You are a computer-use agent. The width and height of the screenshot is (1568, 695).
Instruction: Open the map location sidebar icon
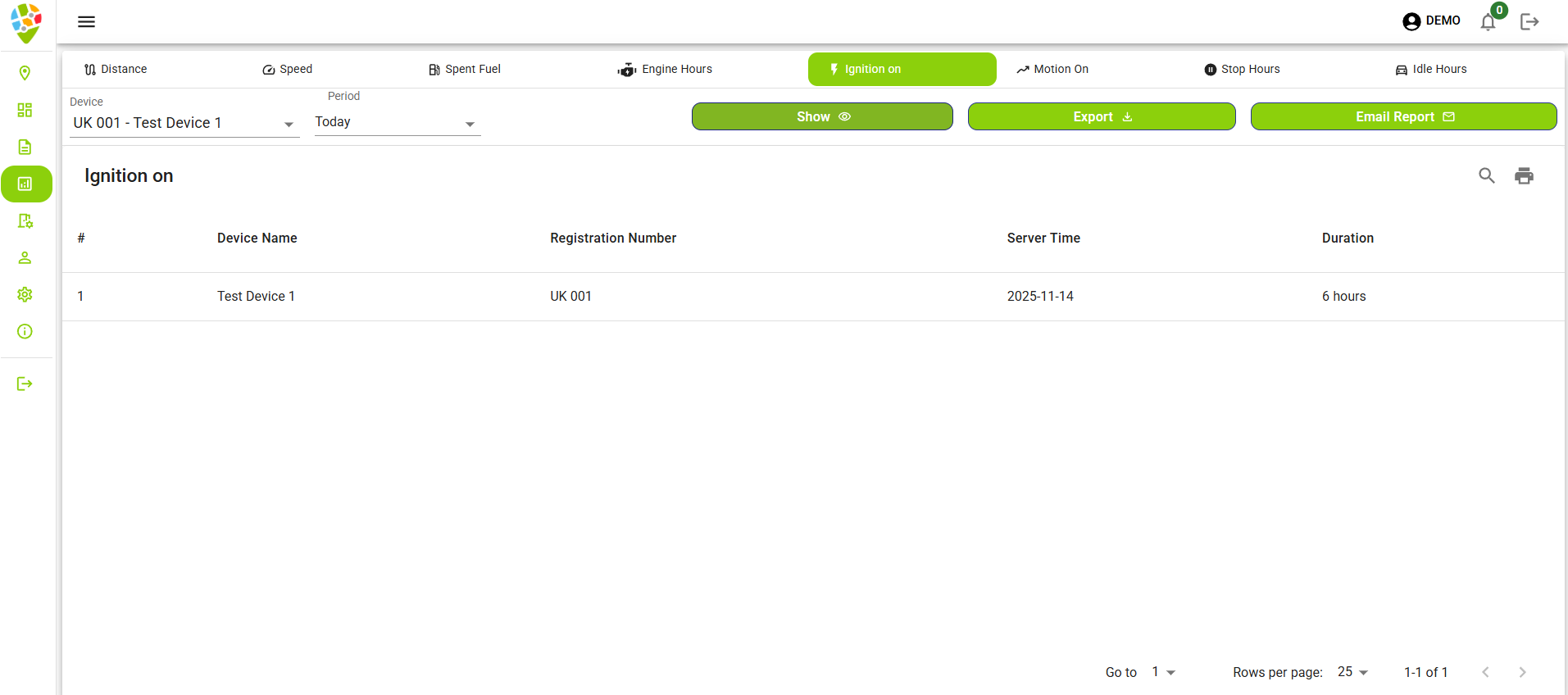pyautogui.click(x=25, y=73)
